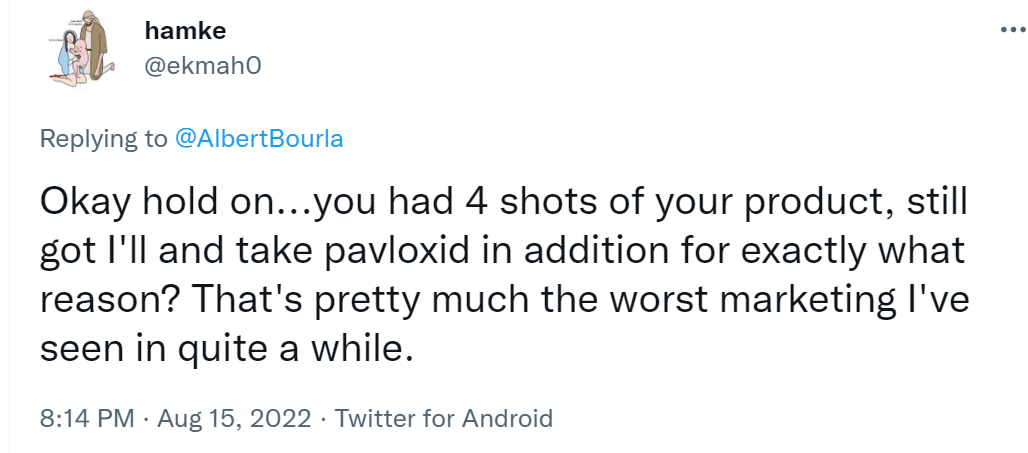
Task: Click the word "still" ending first line
Action: tap(938, 205)
